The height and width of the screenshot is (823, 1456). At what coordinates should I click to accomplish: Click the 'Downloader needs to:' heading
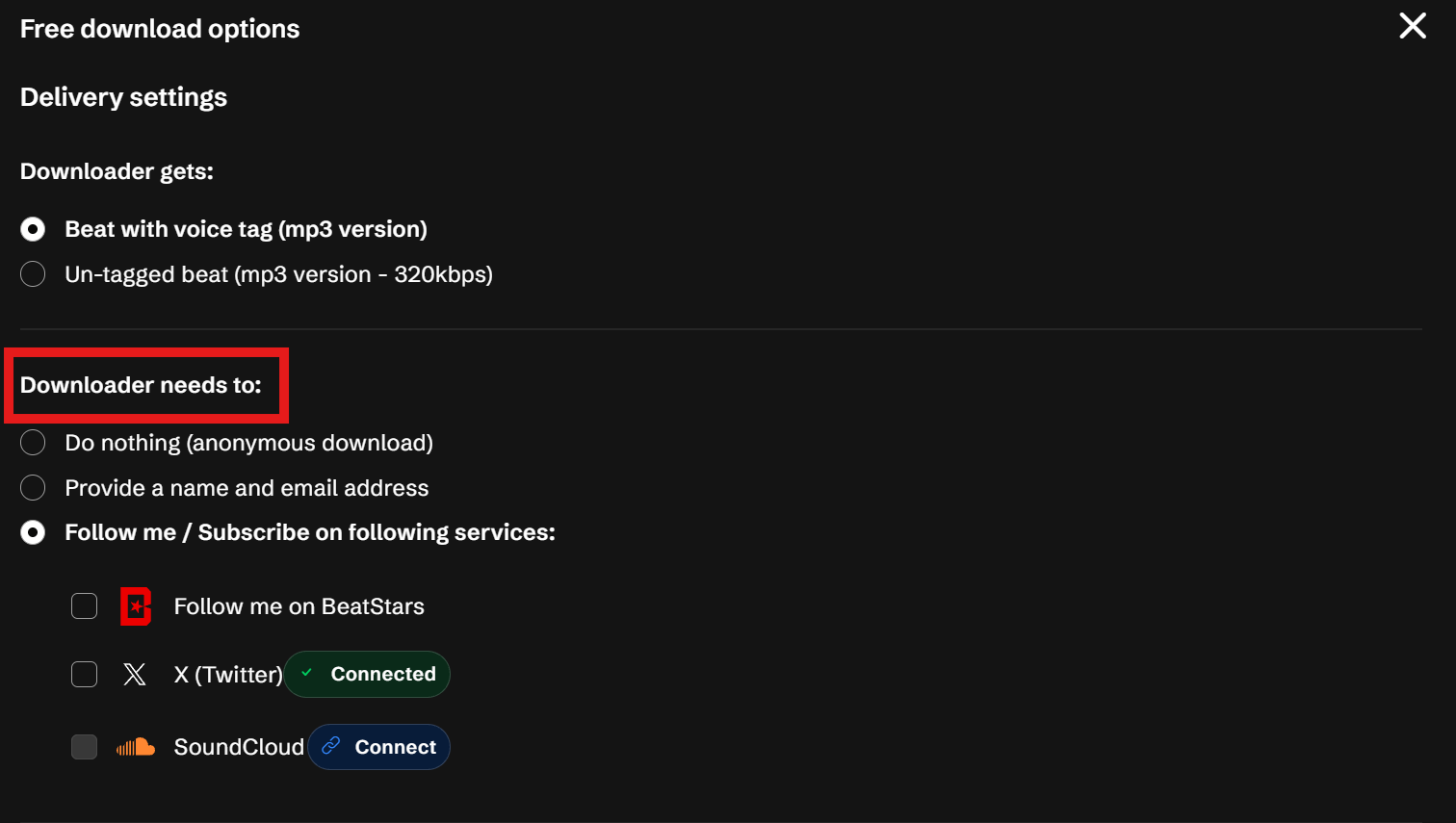point(141,385)
